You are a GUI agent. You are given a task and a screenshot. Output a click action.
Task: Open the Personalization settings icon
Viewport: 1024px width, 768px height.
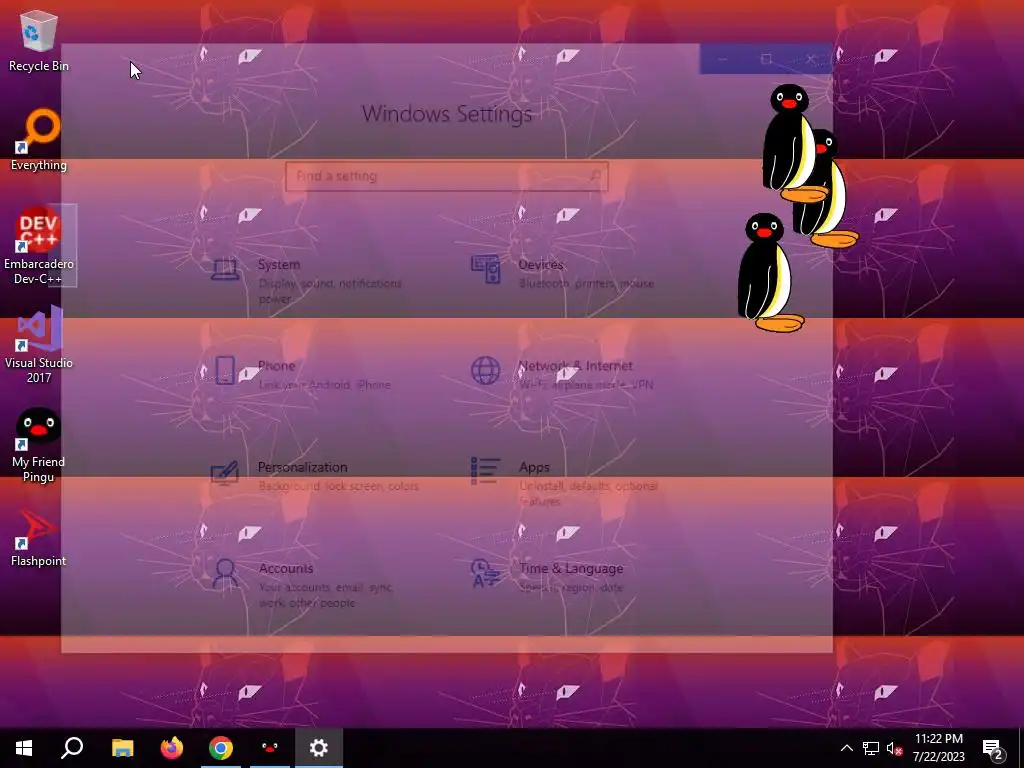[x=225, y=472]
